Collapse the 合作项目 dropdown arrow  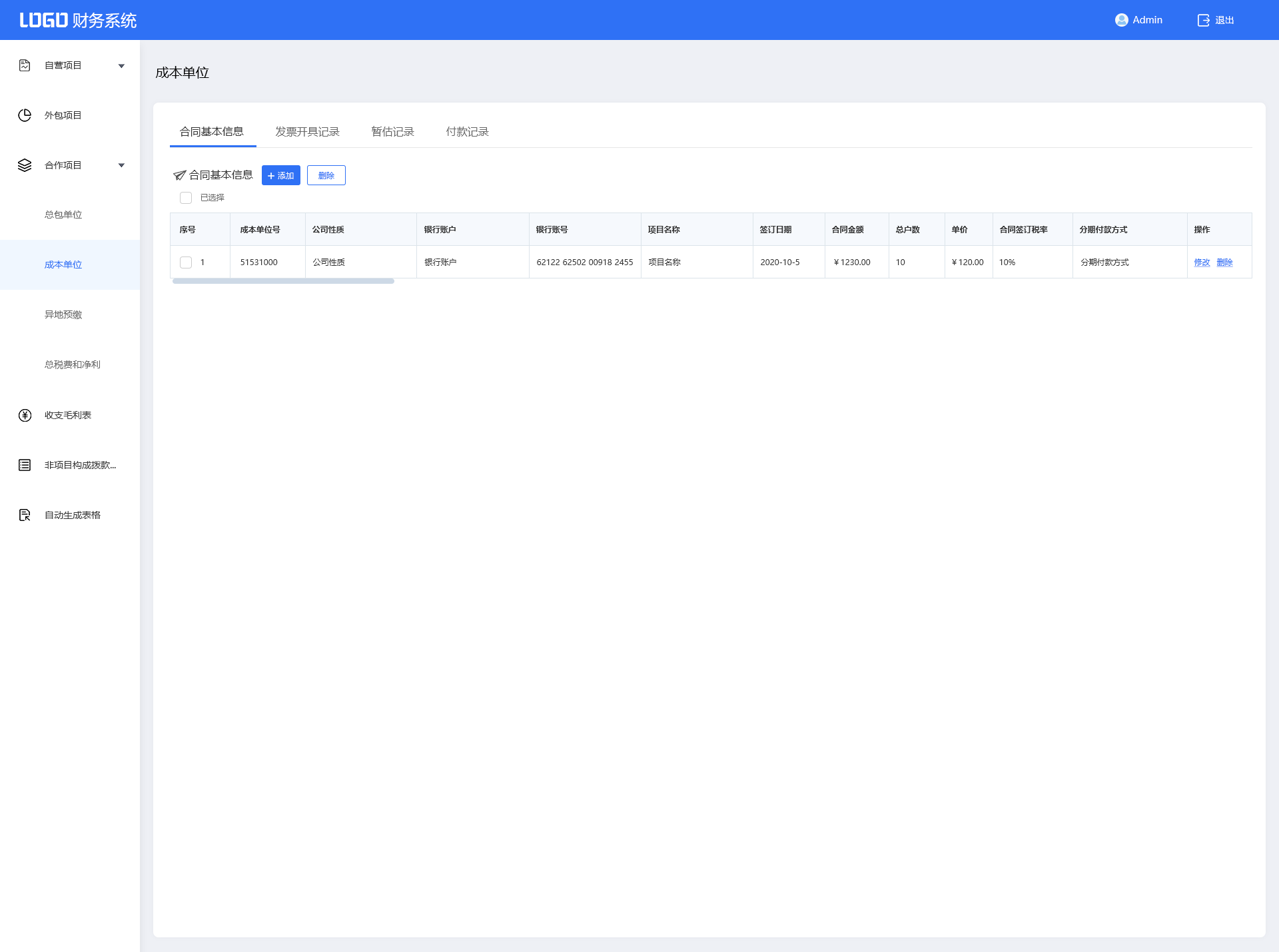[121, 165]
